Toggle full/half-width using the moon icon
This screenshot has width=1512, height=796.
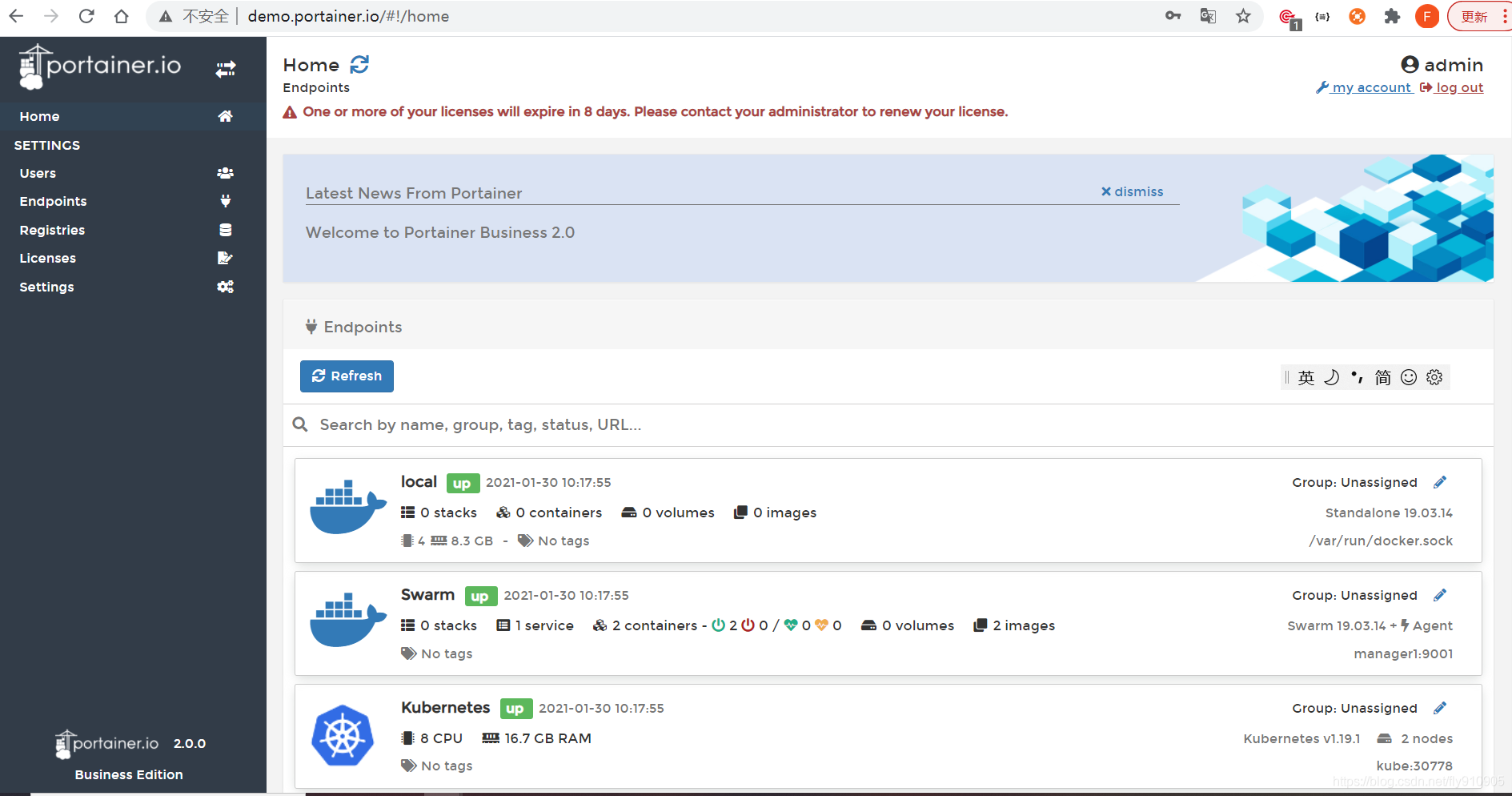1331,376
